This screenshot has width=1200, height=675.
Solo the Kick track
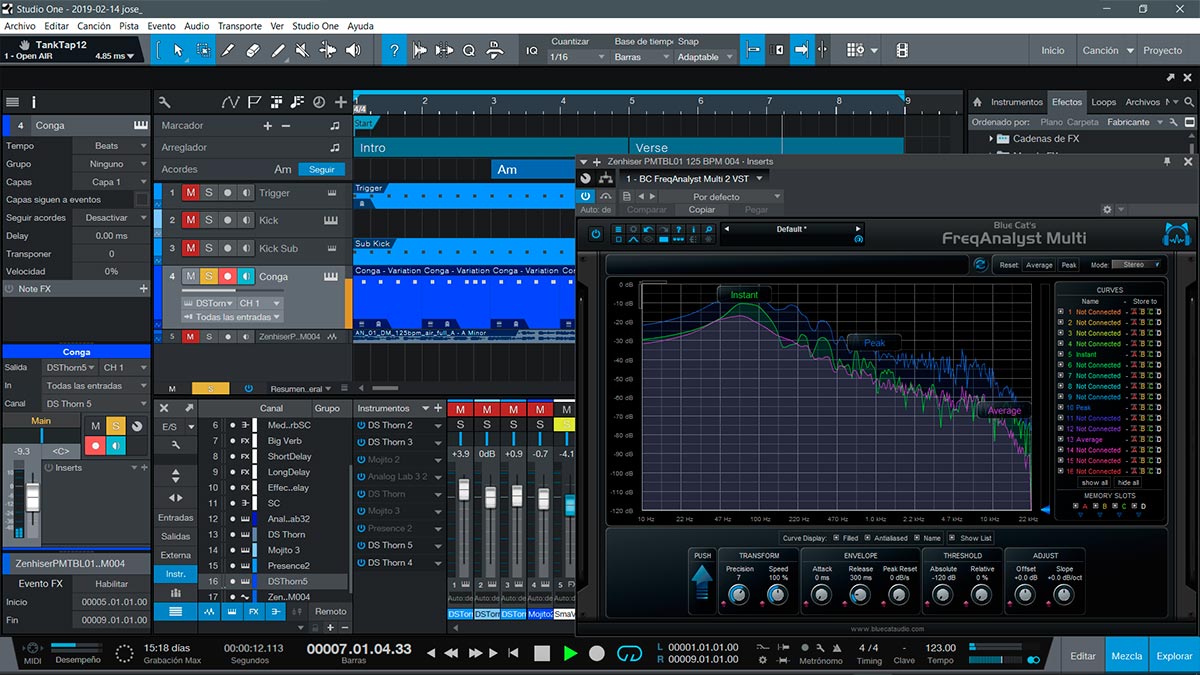point(209,220)
